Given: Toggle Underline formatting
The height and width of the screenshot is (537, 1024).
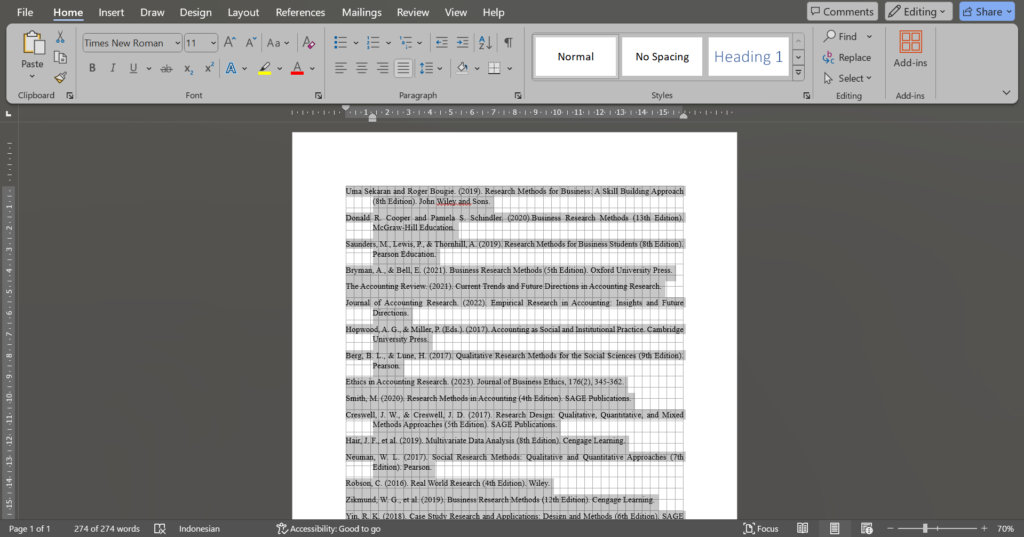Looking at the screenshot, I should (x=133, y=69).
